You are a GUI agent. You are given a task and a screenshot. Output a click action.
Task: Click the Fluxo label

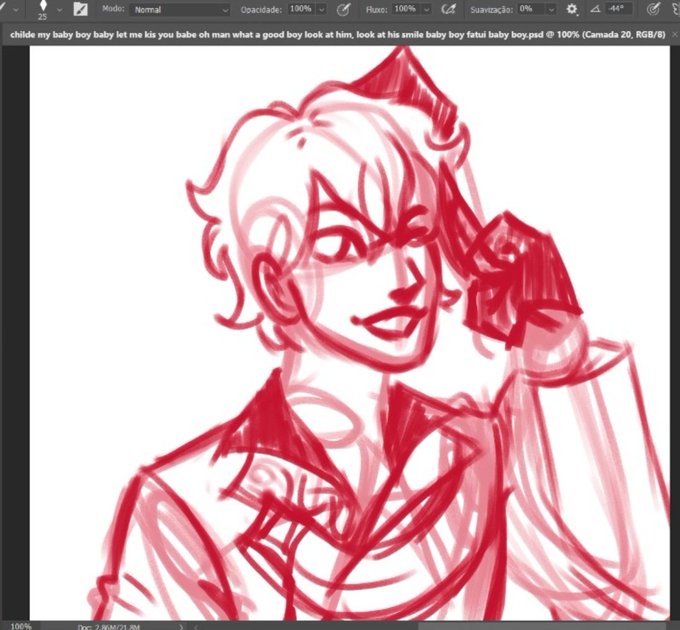tap(376, 9)
